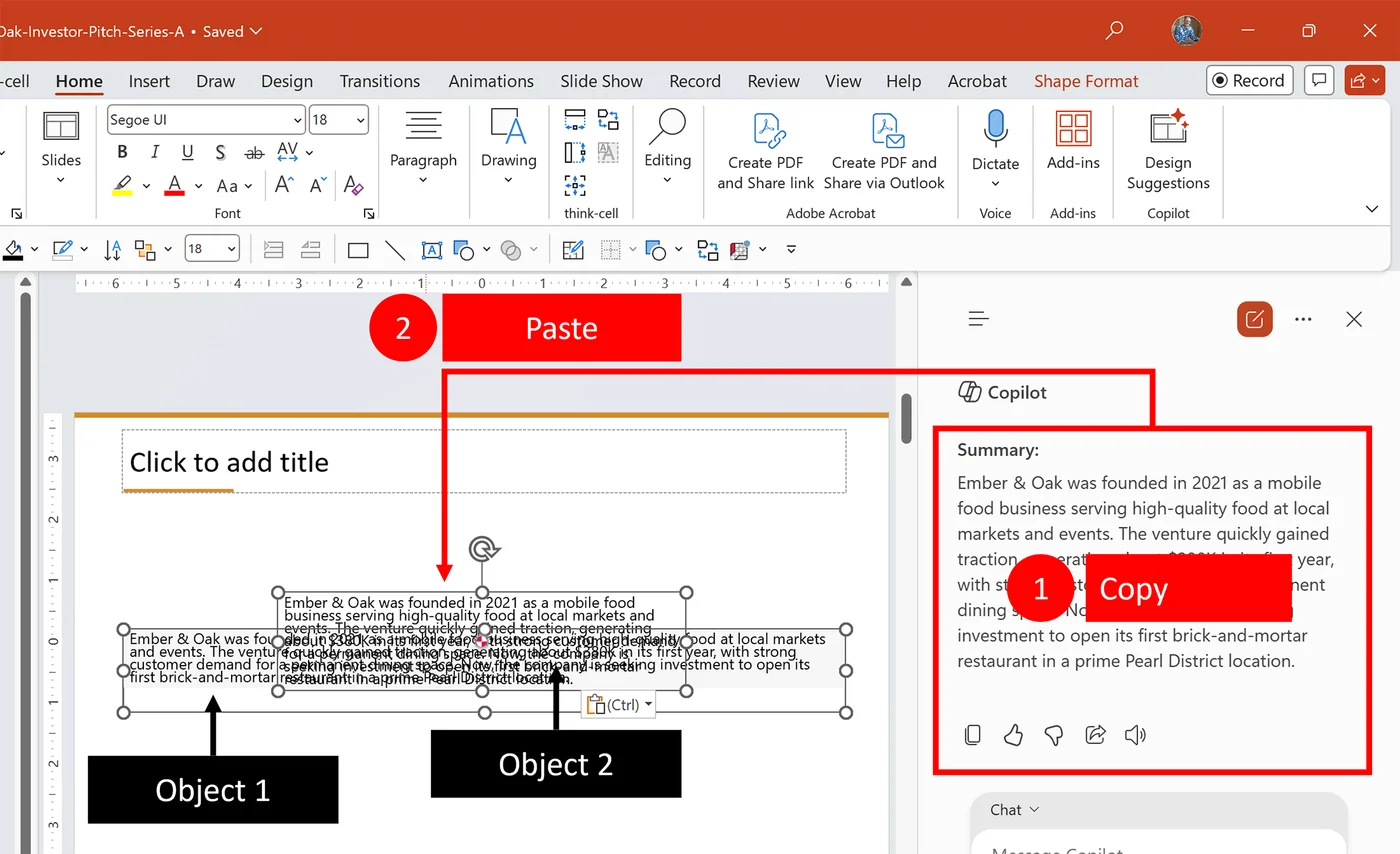This screenshot has height=854, width=1400.
Task: Read Copilot response aloud
Action: (1135, 735)
